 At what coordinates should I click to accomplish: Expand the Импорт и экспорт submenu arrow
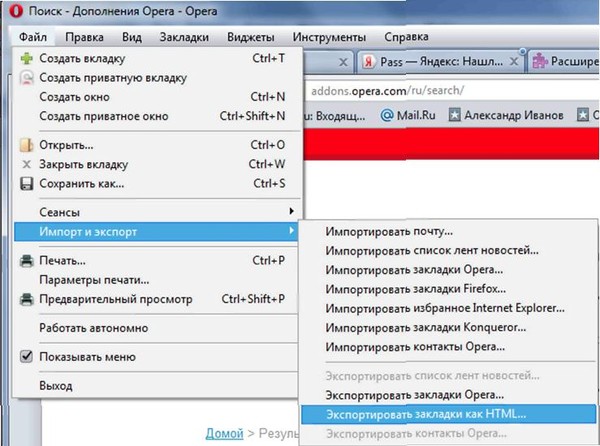pos(292,231)
